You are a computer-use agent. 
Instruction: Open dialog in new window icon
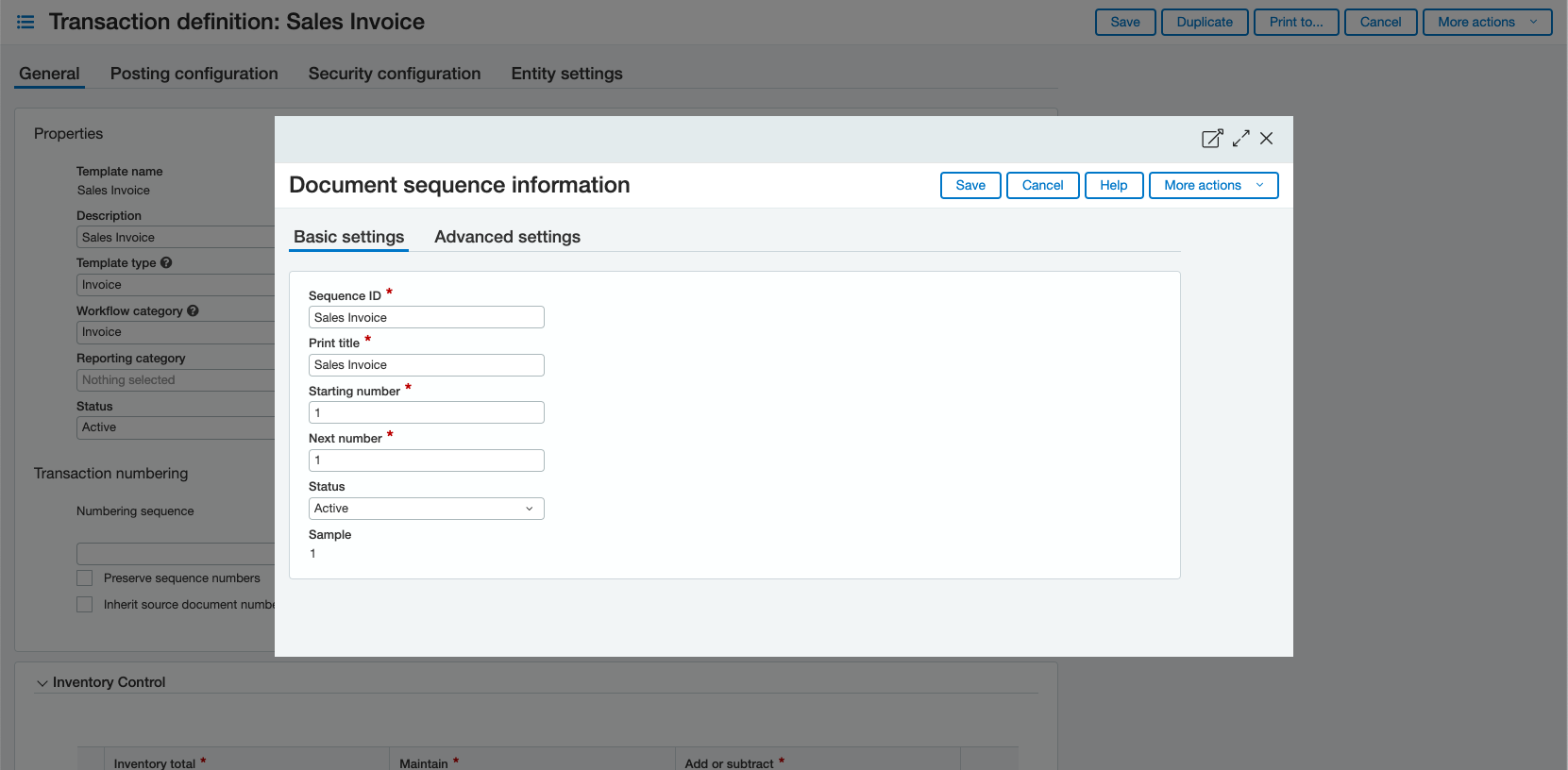1212,139
